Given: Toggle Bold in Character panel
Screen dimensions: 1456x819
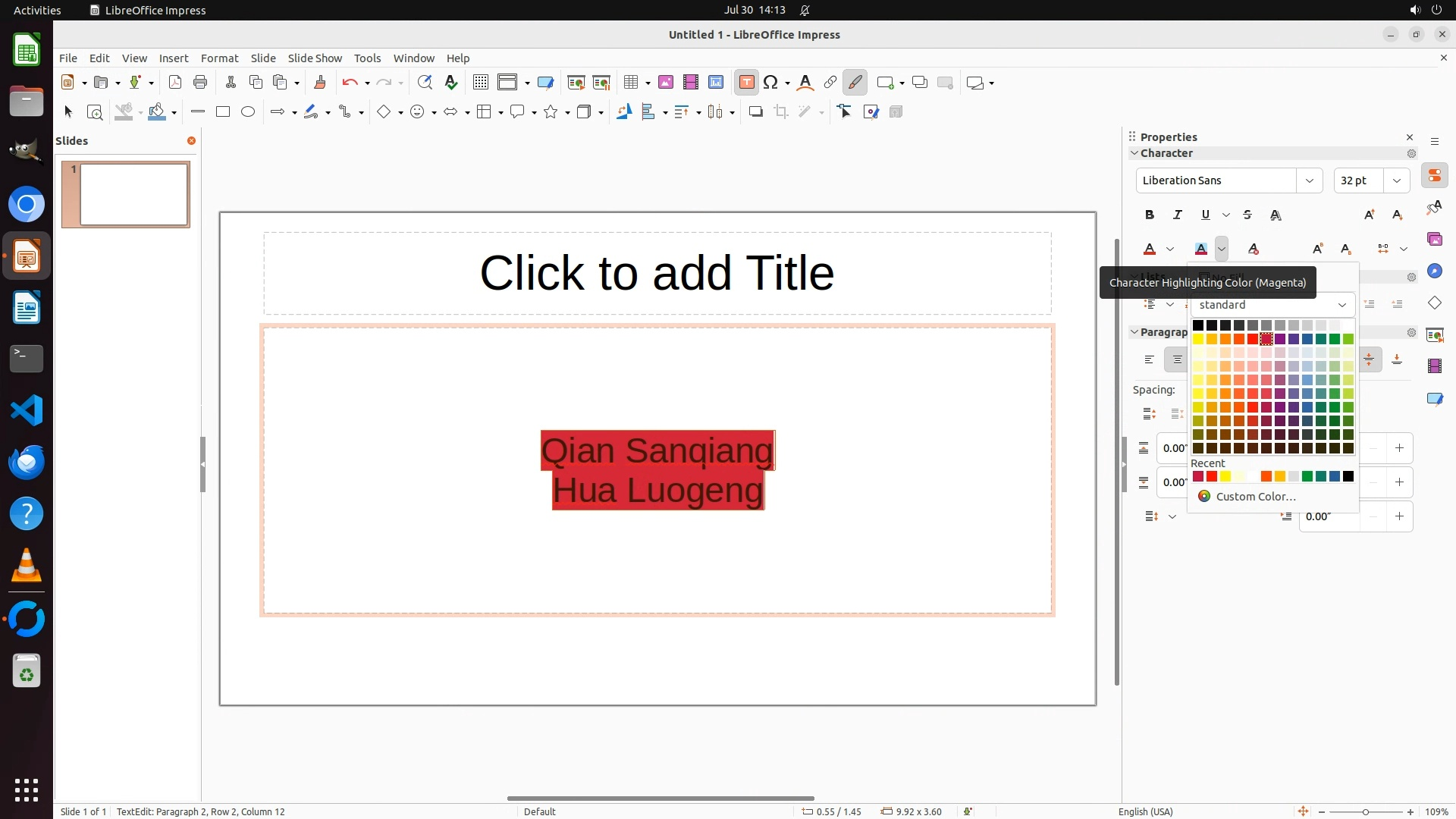Looking at the screenshot, I should point(1150,215).
